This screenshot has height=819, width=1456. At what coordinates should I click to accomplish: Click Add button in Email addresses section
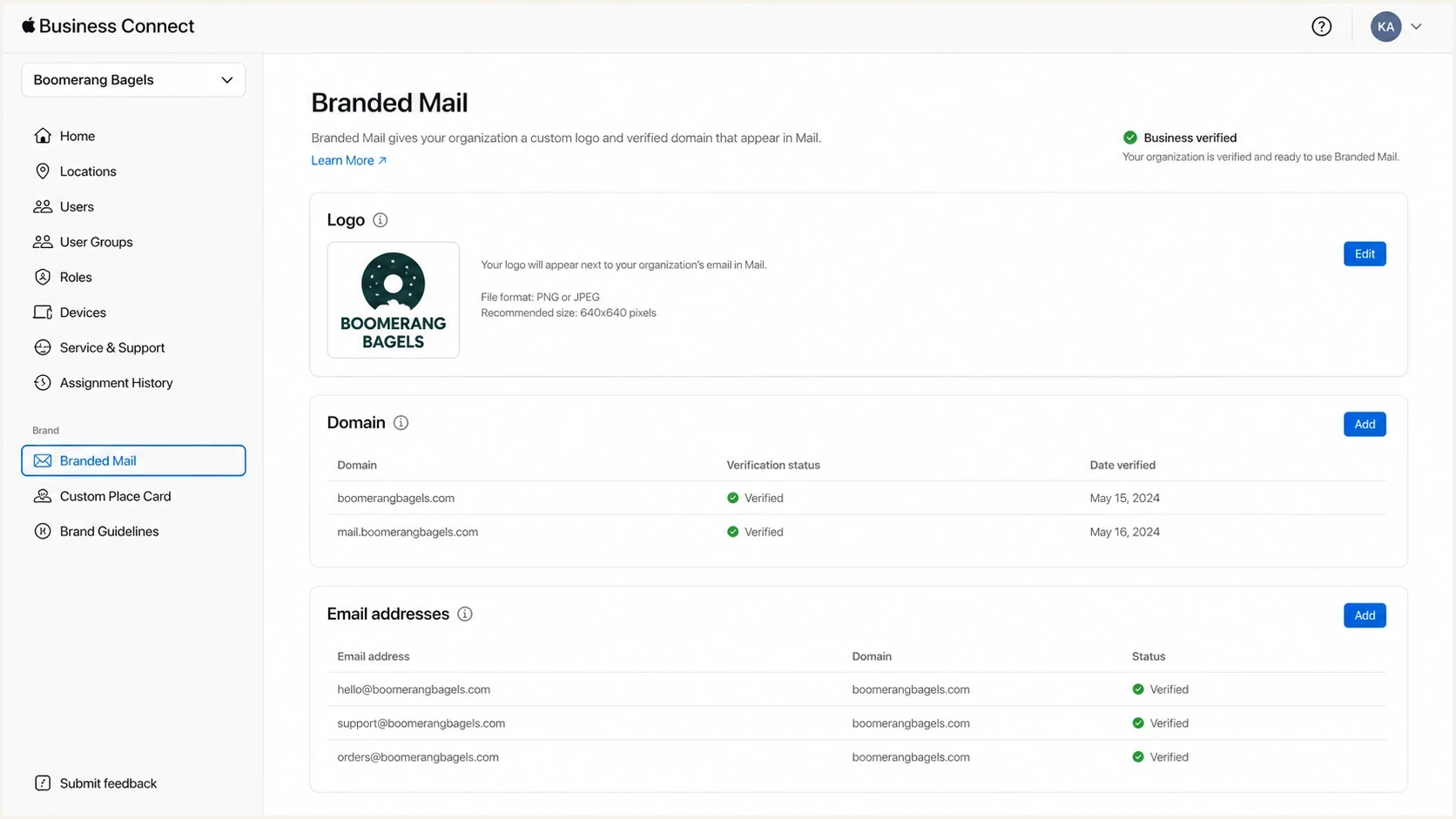(1365, 615)
